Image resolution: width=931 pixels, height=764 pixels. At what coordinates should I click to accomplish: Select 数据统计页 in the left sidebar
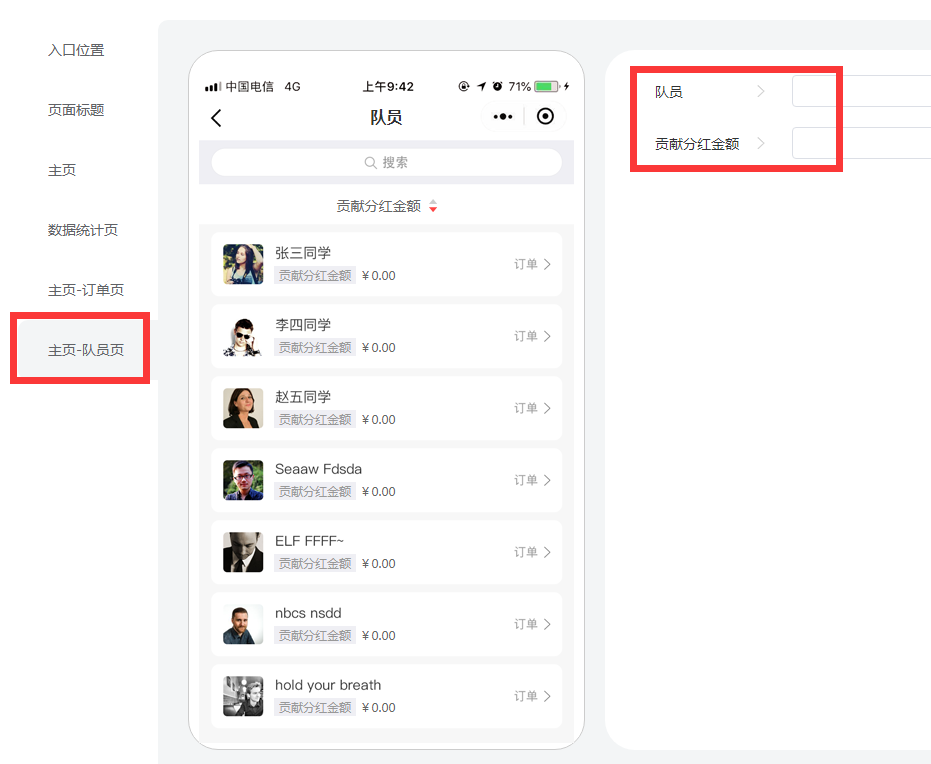(83, 230)
